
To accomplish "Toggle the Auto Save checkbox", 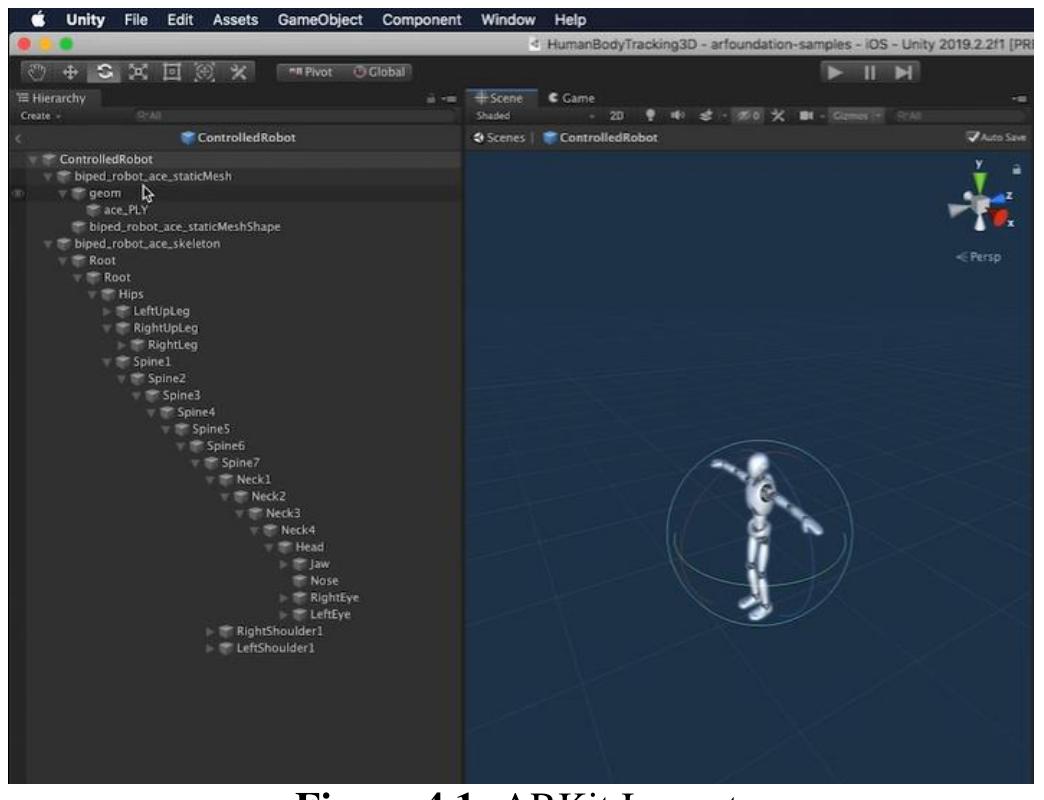I will click(973, 137).
